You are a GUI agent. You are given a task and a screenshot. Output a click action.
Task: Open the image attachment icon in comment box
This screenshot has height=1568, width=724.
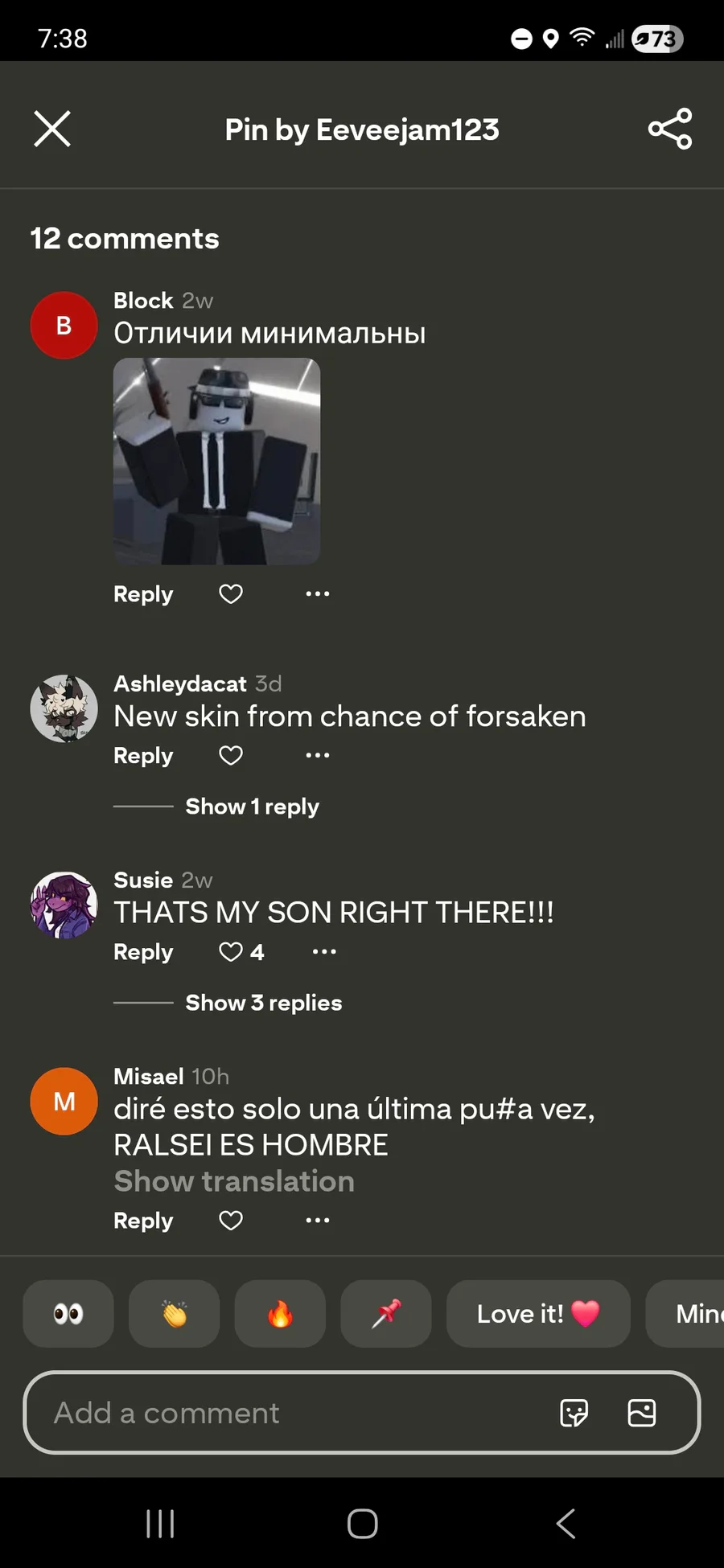click(641, 1413)
